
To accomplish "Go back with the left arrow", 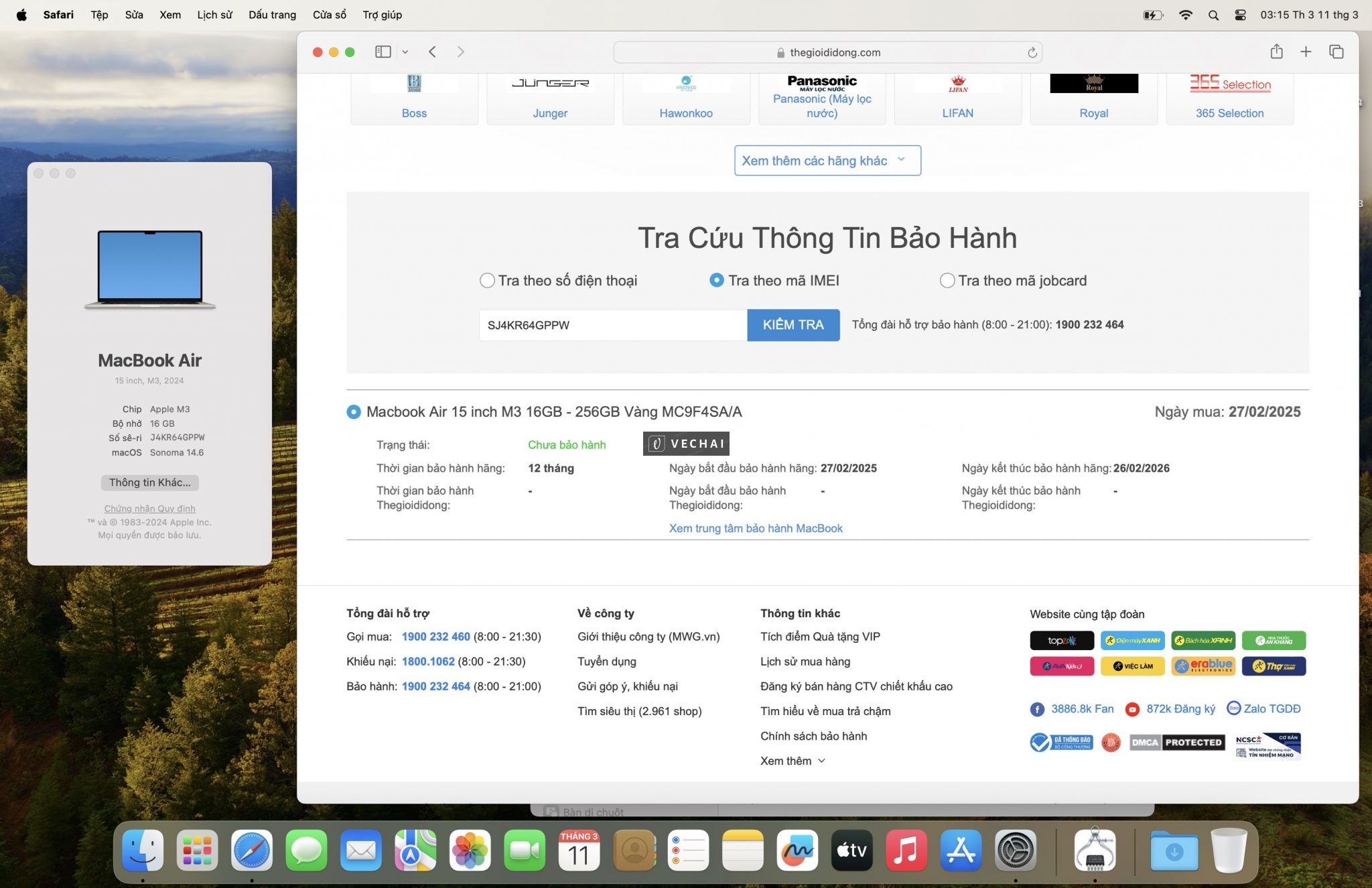I will coord(433,52).
